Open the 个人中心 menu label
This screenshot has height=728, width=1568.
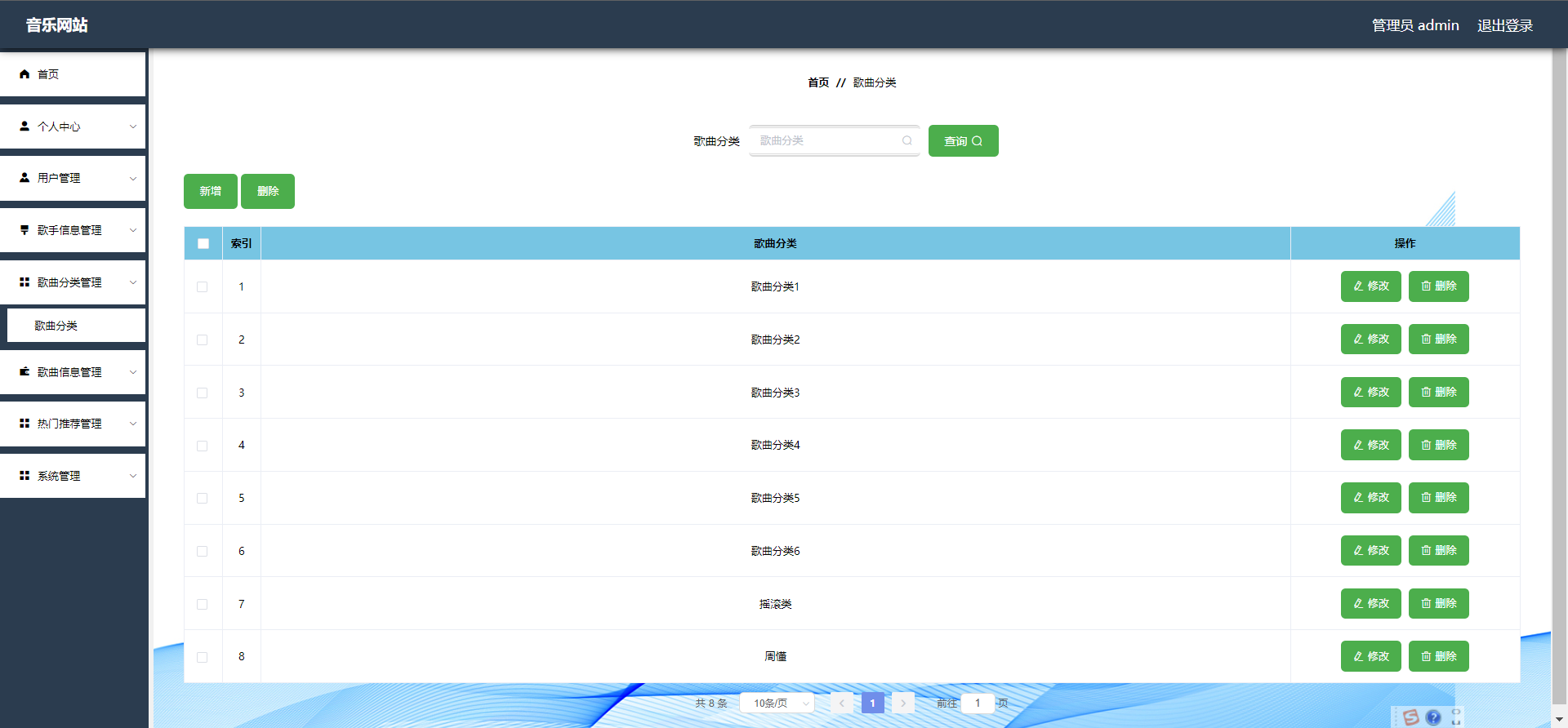click(59, 127)
